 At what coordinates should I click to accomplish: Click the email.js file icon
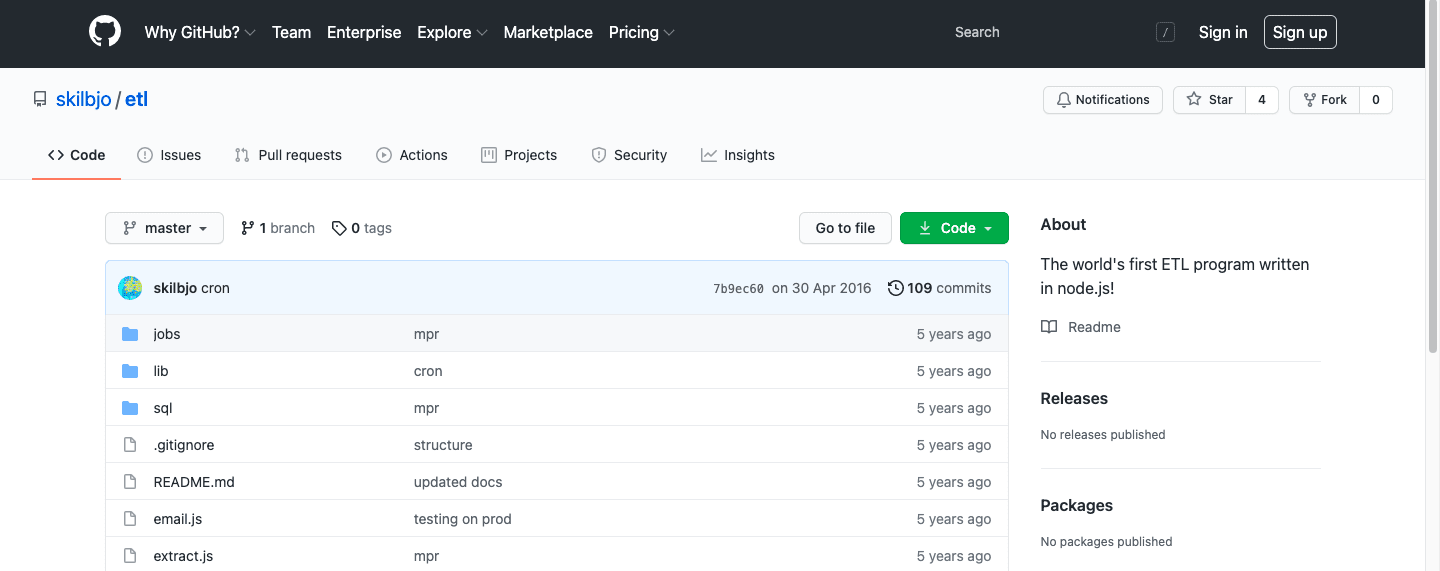click(x=129, y=519)
